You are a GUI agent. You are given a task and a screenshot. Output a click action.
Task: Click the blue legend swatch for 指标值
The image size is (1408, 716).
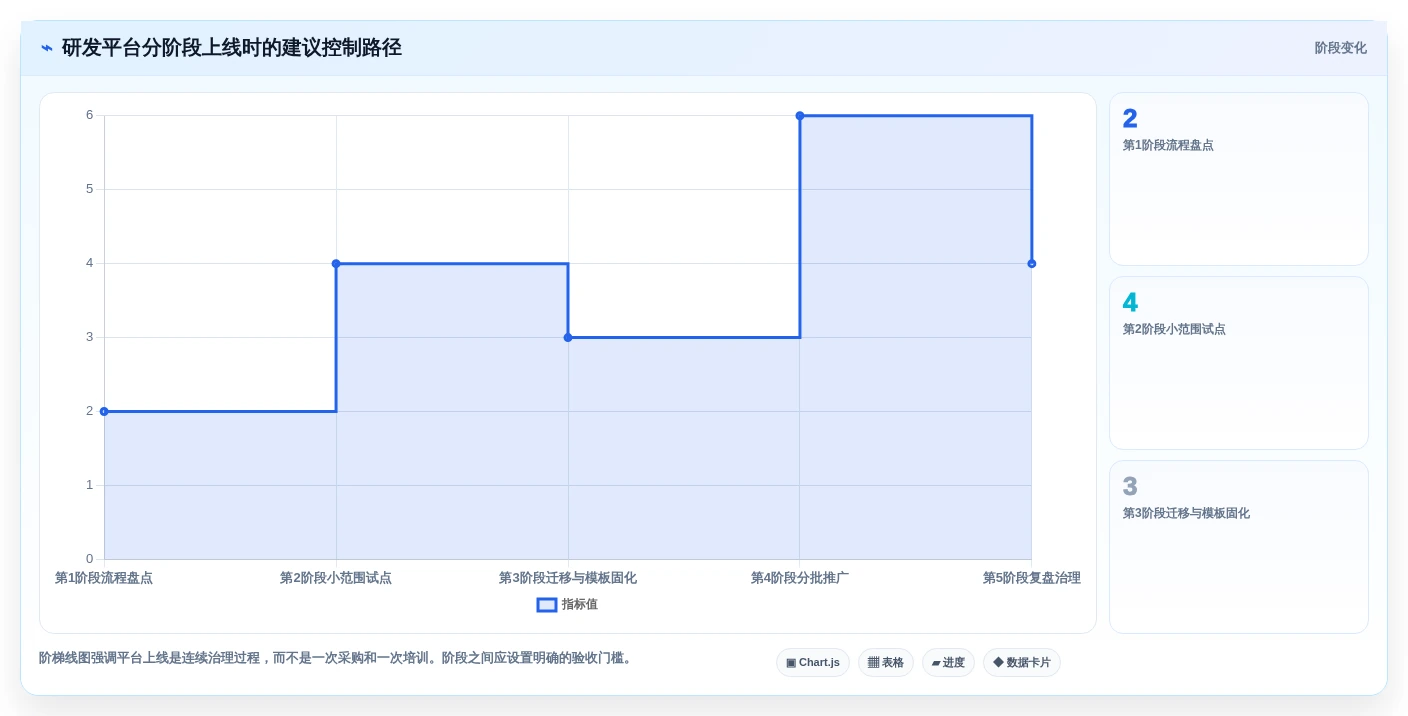pyautogui.click(x=547, y=604)
